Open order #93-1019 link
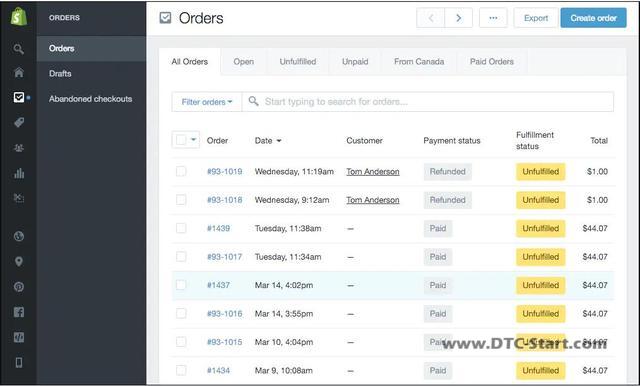Viewport: 640px width, 386px height. point(224,171)
